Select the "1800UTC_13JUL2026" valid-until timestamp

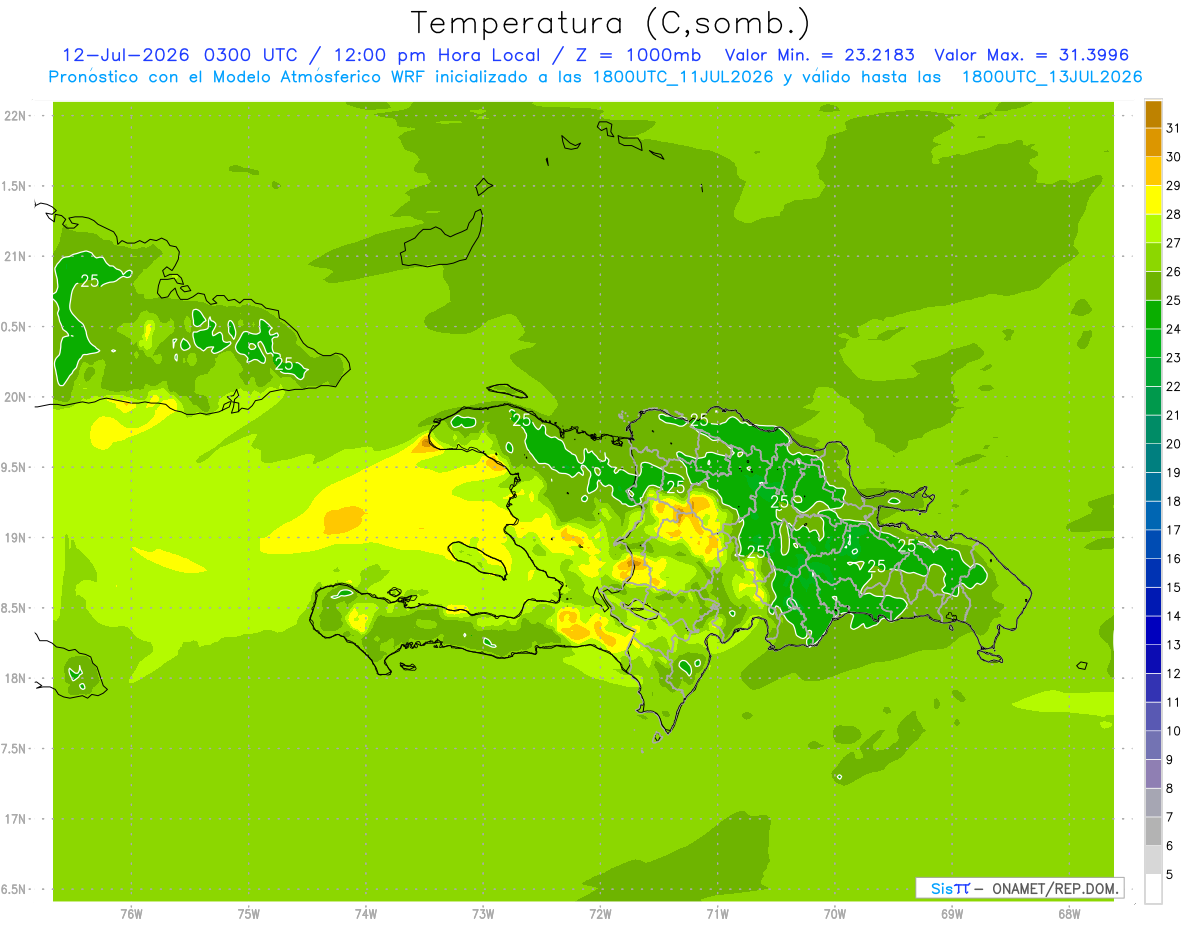pos(1052,77)
